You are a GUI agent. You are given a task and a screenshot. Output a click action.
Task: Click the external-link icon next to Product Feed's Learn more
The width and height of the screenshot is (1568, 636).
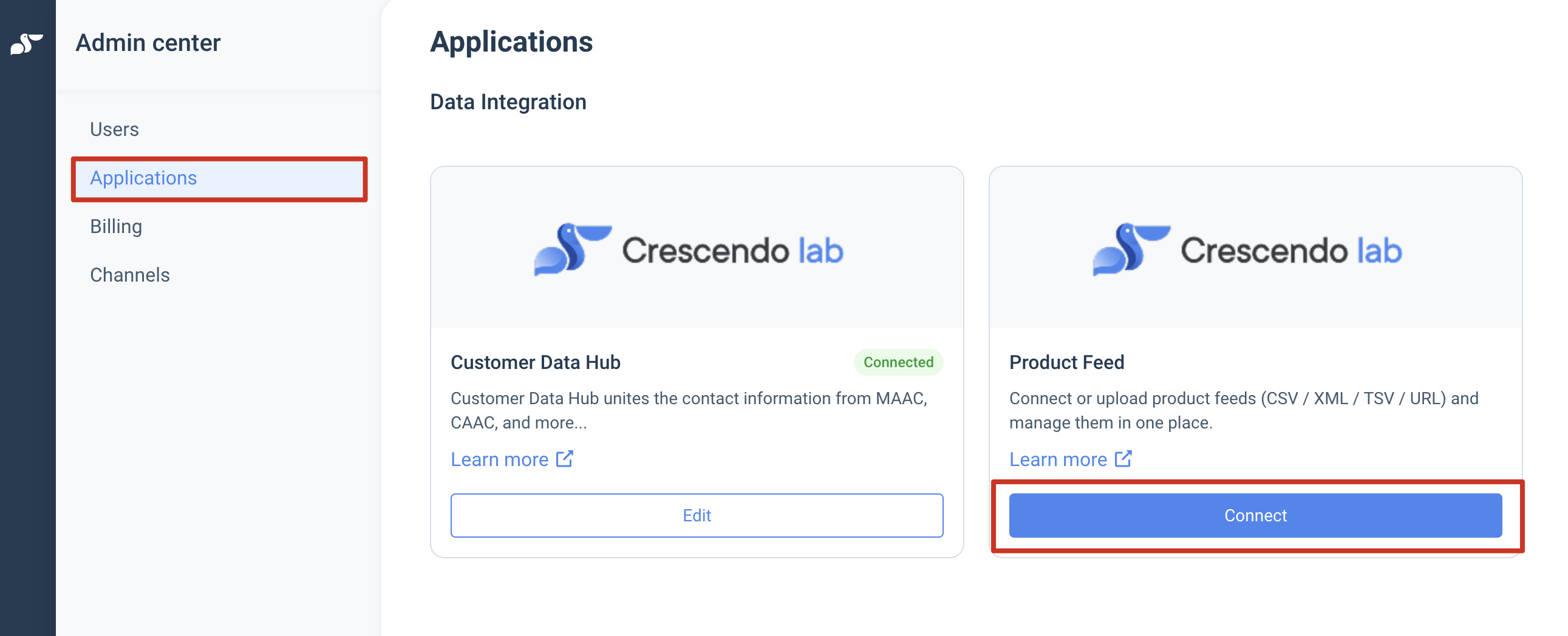pyautogui.click(x=1123, y=459)
